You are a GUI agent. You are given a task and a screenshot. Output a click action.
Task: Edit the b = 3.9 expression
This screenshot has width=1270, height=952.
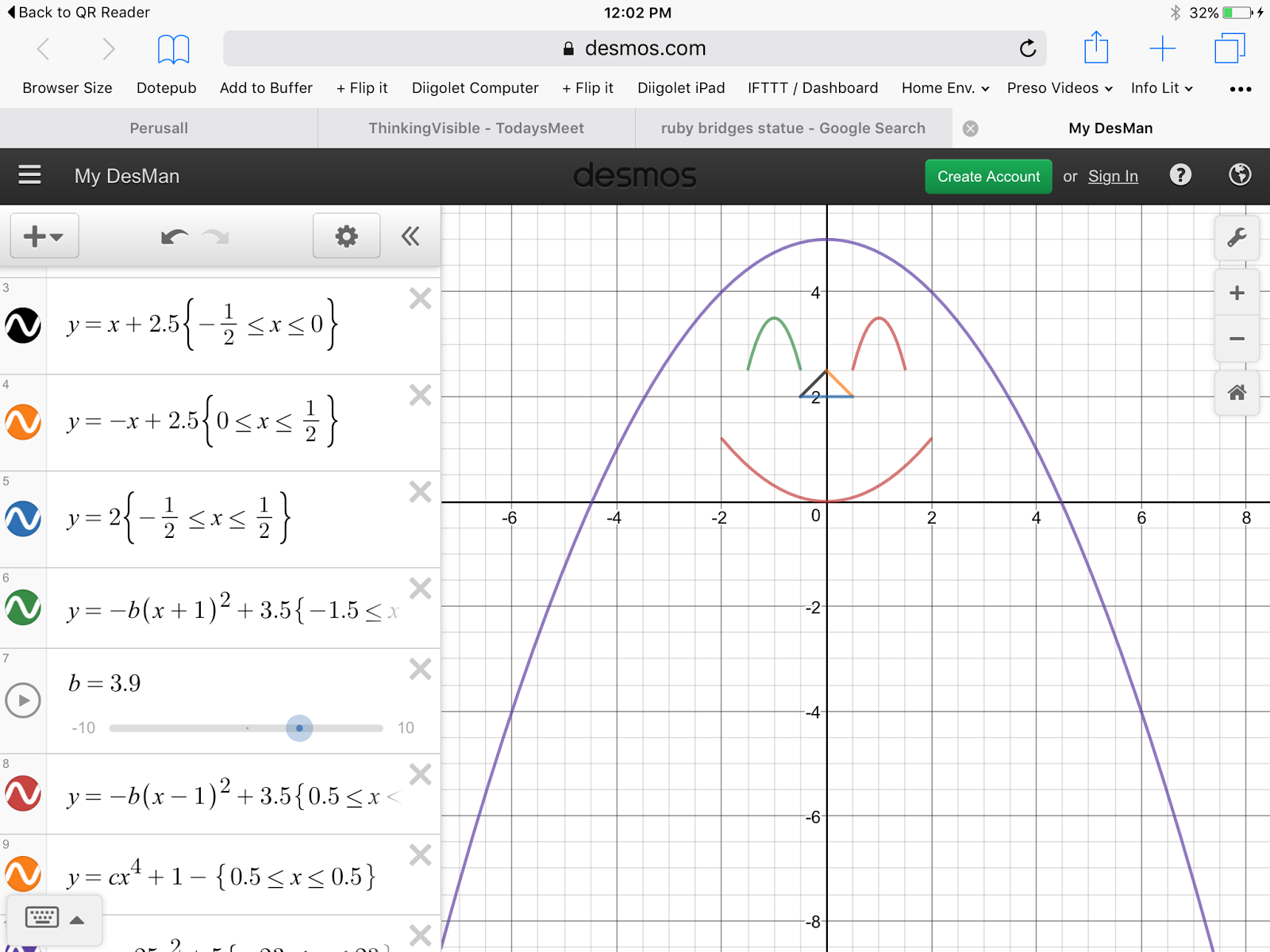(x=105, y=683)
